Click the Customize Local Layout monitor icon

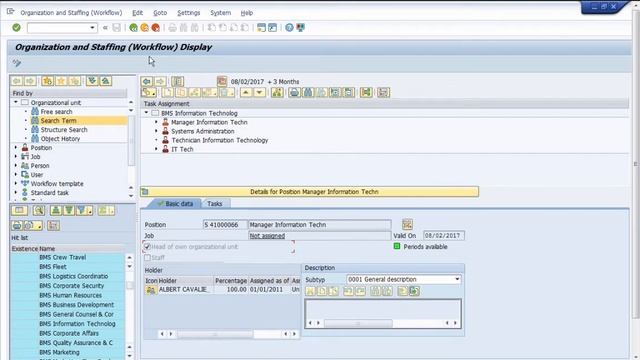(x=300, y=27)
